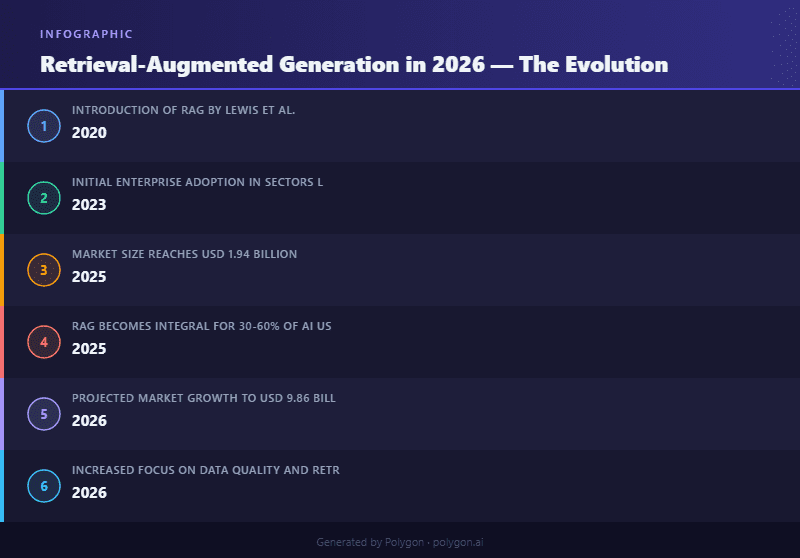Viewport: 800px width, 558px height.
Task: Click 'RAG Becomes Integral for 30-60%' text
Action: 176,326
